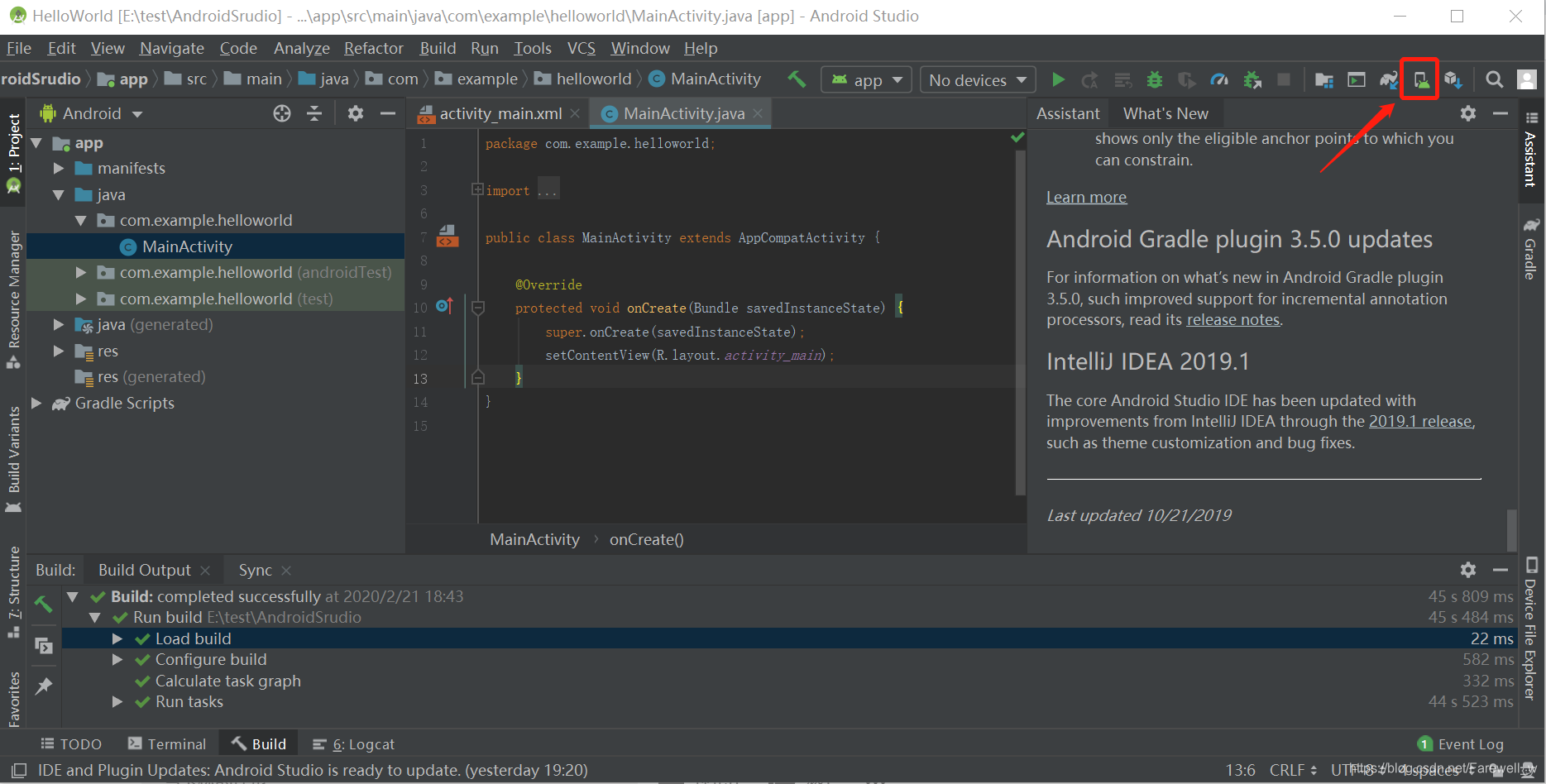Toggle the Device File Explorer sidebar button
This screenshot has width=1546, height=784.
pyautogui.click(x=1531, y=629)
